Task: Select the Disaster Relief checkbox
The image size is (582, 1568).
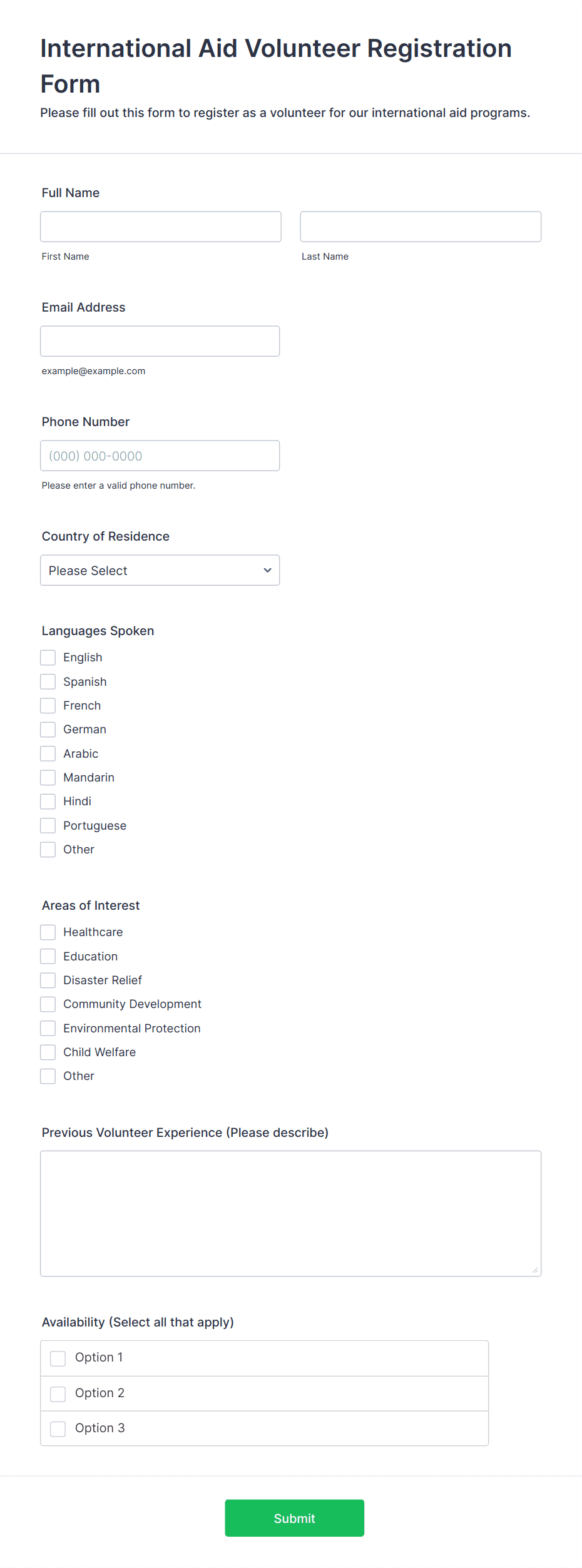Action: (x=48, y=980)
